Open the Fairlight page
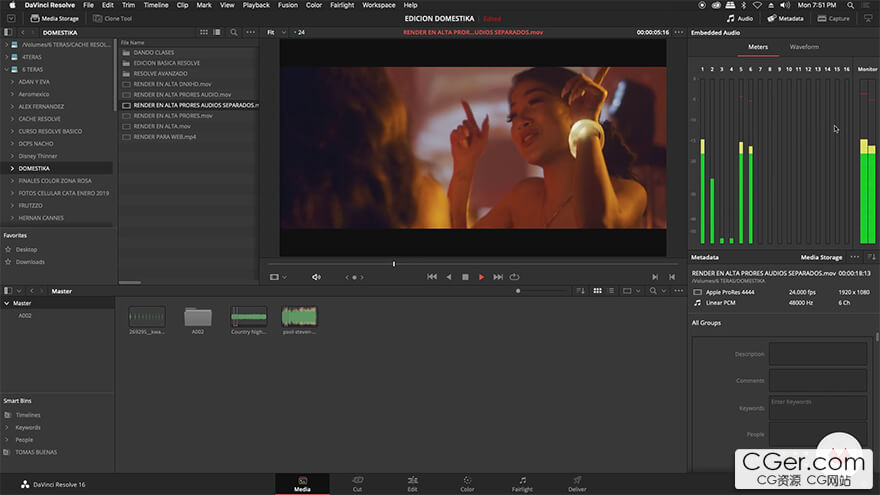880x495 pixels. [x=522, y=484]
